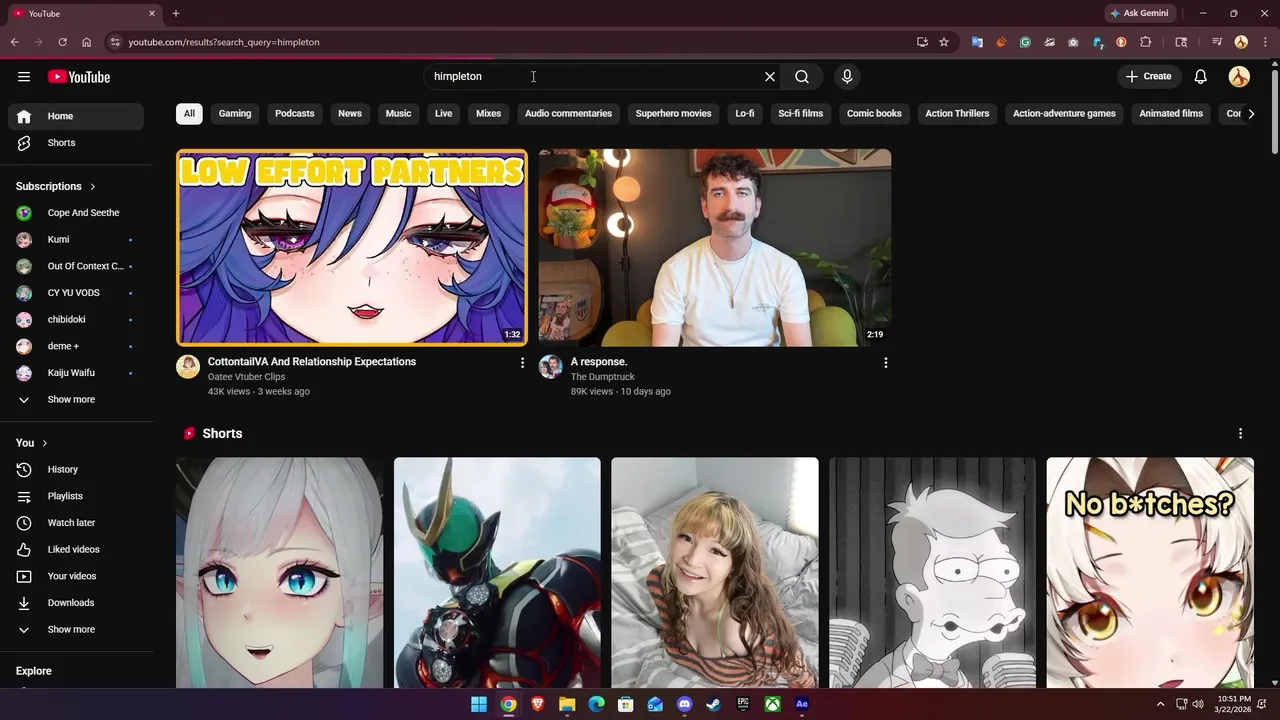Open the YouTube hamburger guide menu

24,77
